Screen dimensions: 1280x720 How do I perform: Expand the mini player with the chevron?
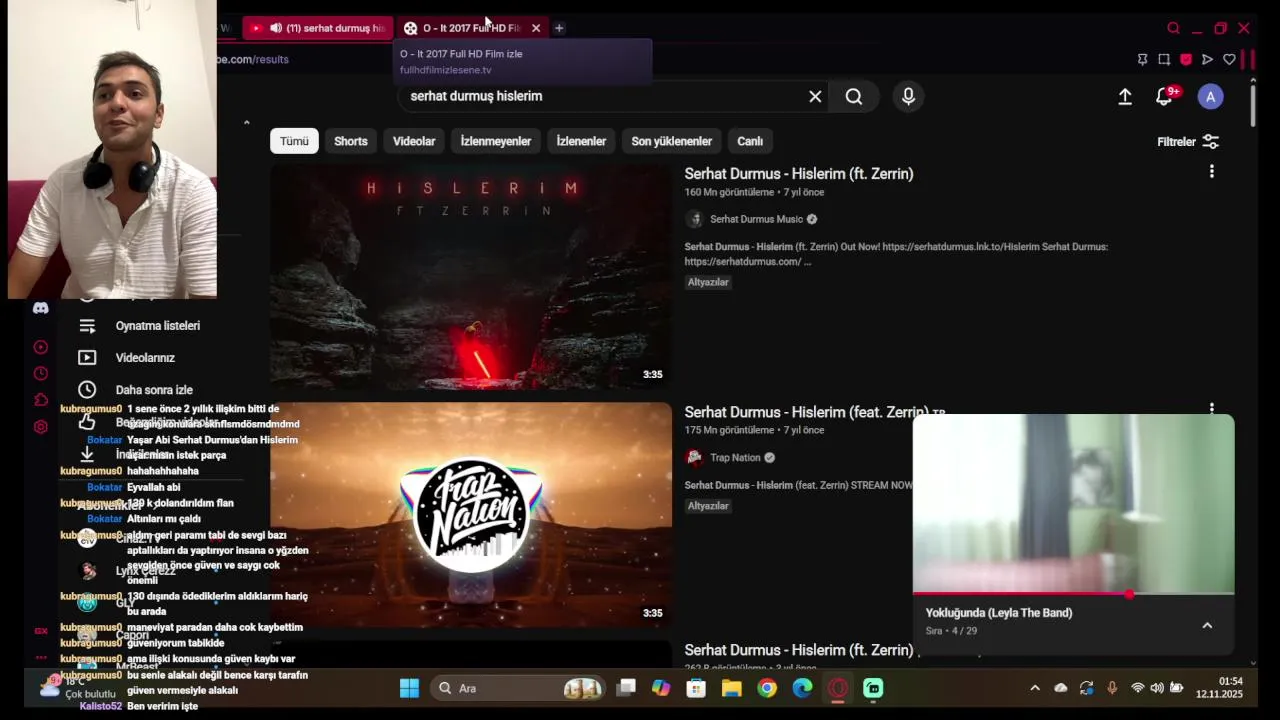(1207, 626)
